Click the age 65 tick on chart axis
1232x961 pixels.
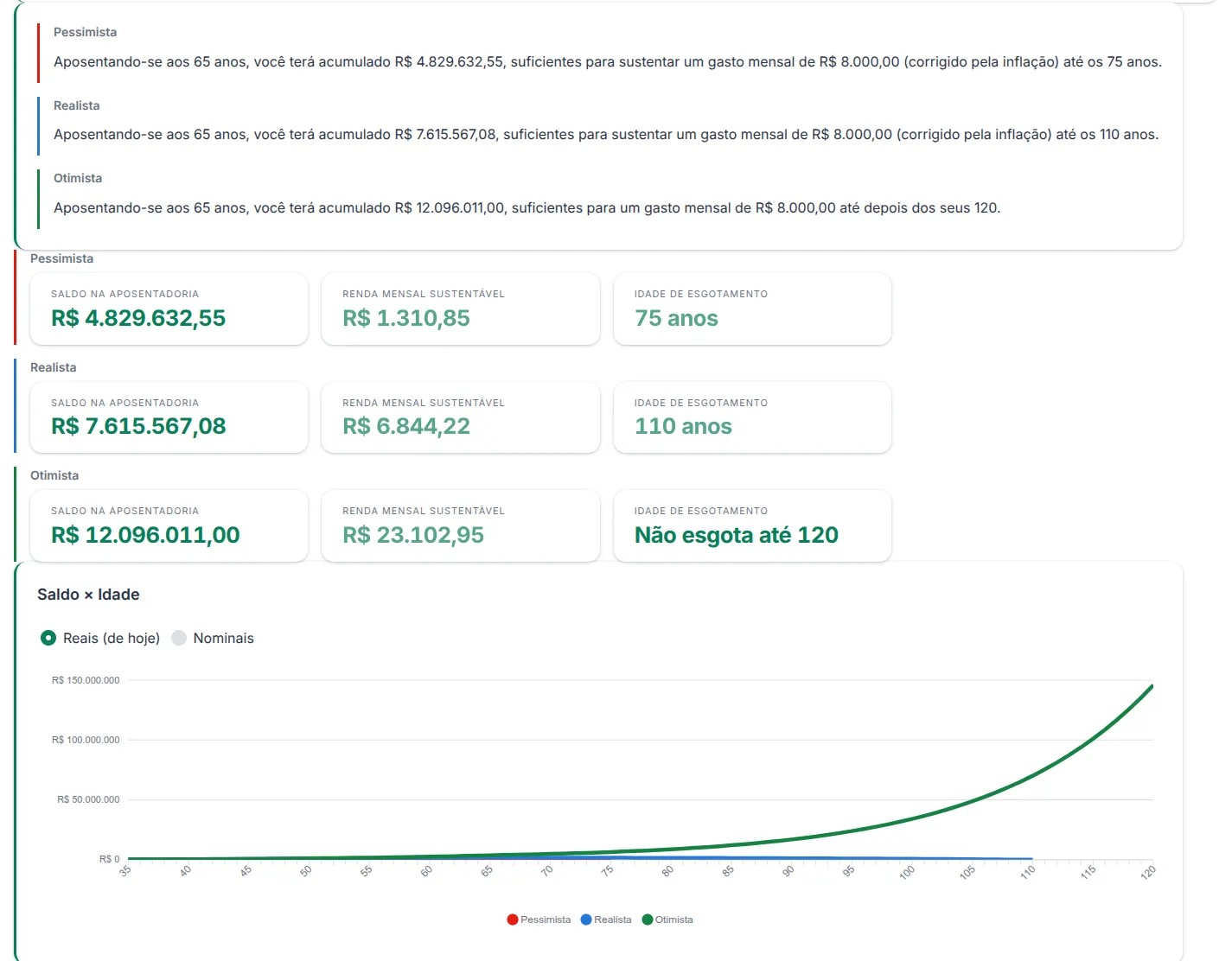(488, 871)
